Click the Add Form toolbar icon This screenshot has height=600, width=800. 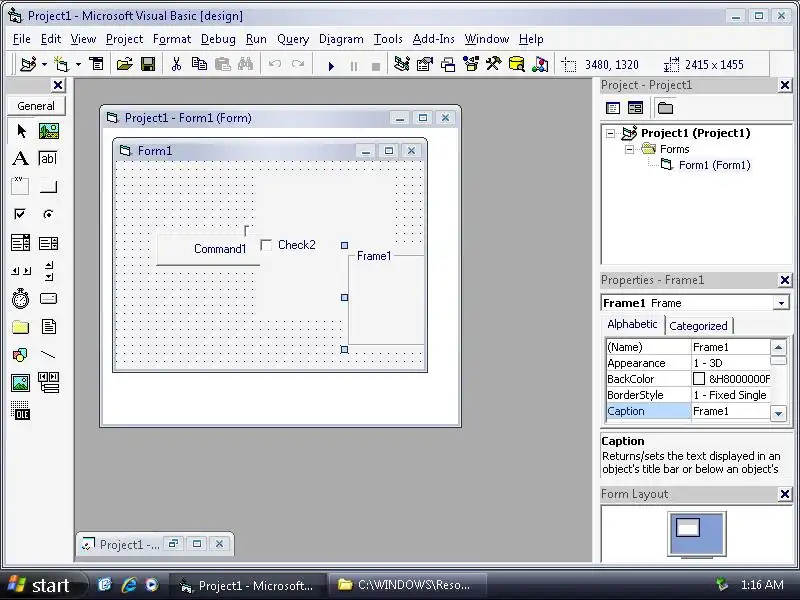coord(62,64)
